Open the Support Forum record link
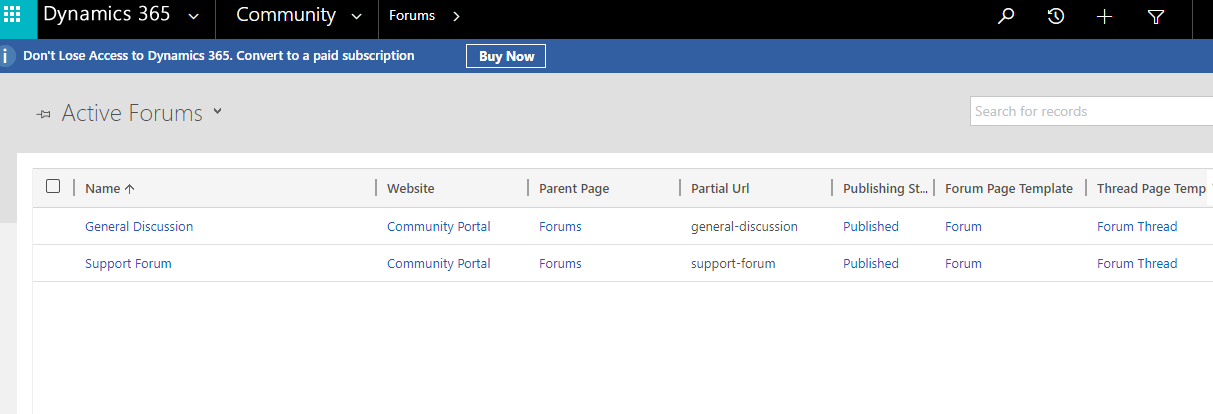The height and width of the screenshot is (414, 1213). (x=128, y=263)
